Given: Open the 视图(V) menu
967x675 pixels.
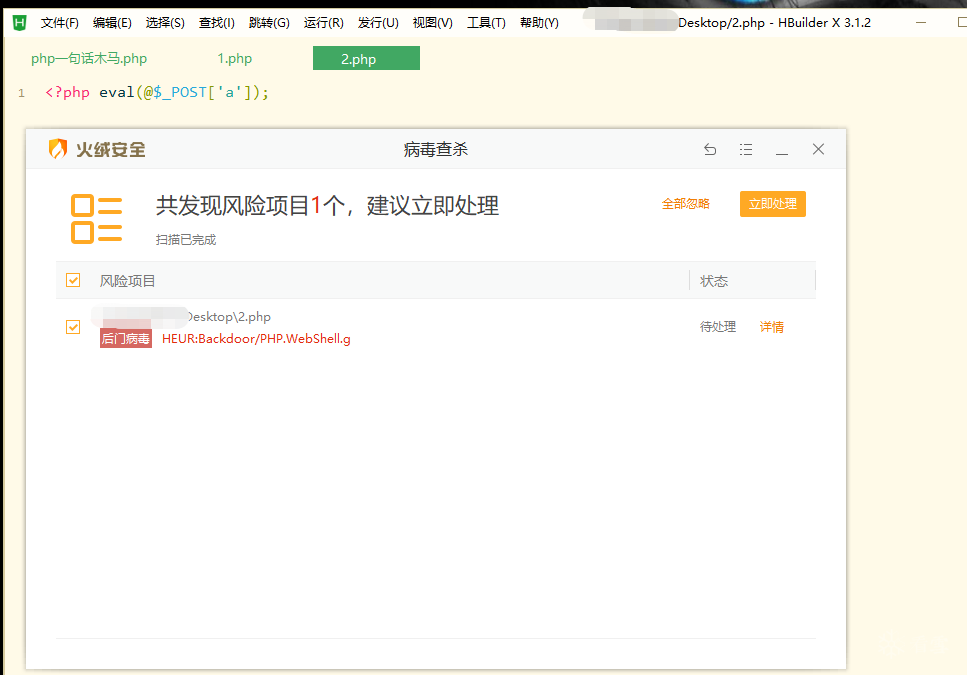Looking at the screenshot, I should pos(432,23).
